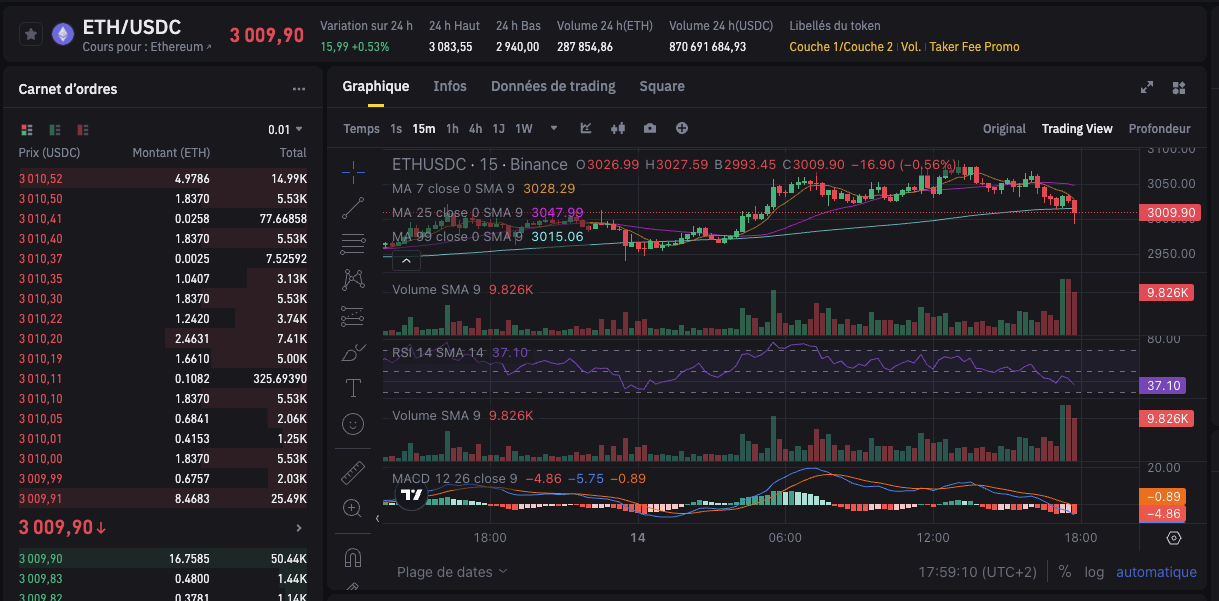Open the emoji sticker tool
The image size is (1219, 601).
point(353,424)
